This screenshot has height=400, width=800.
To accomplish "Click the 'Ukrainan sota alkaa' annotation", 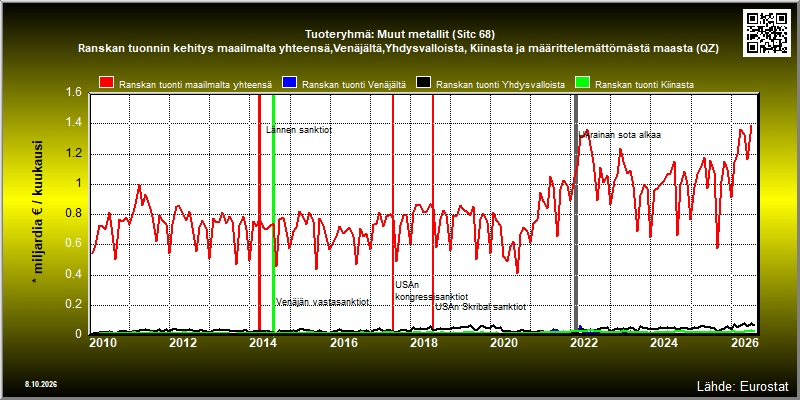I will 619,135.
